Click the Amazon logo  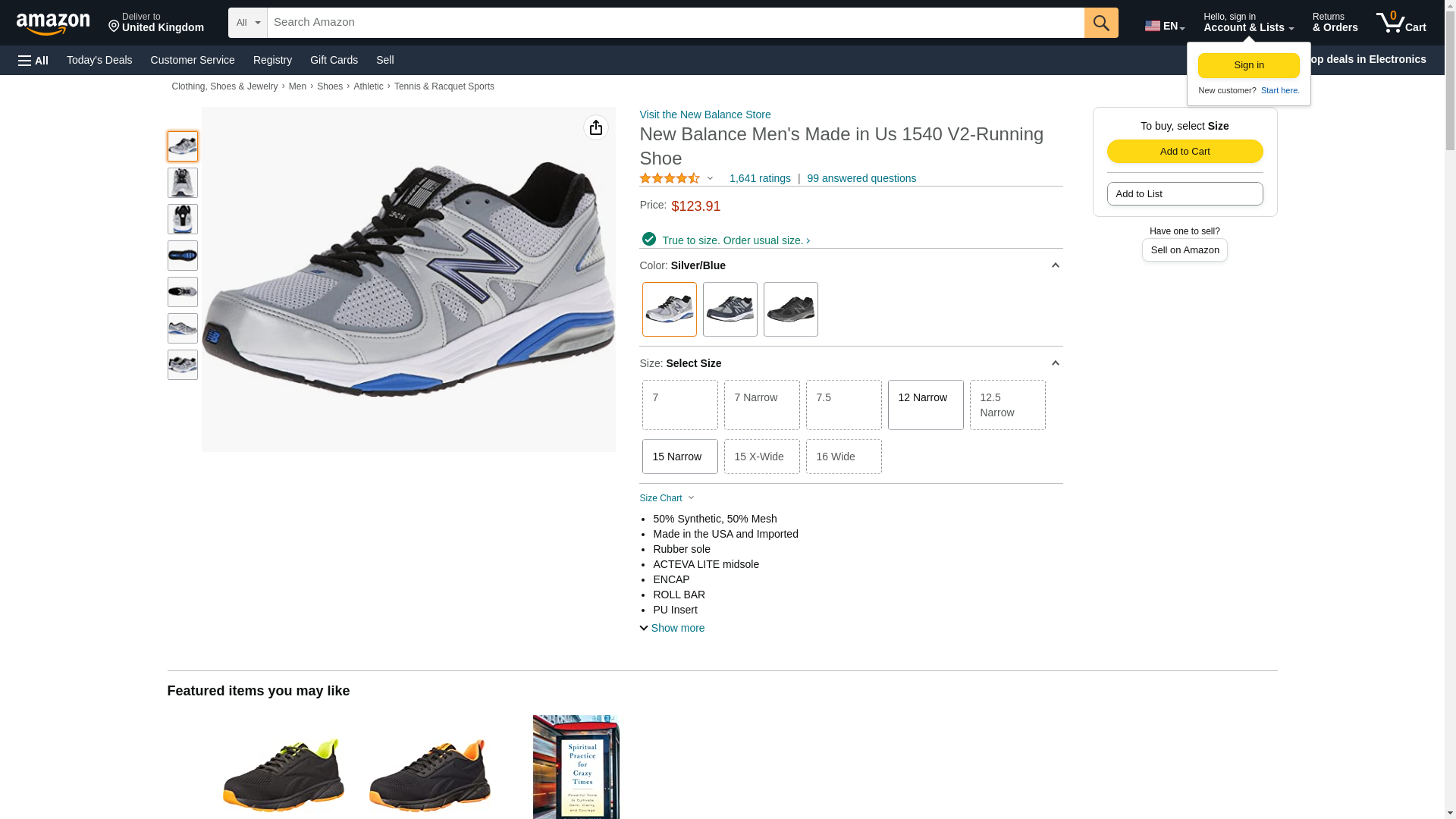(x=53, y=24)
